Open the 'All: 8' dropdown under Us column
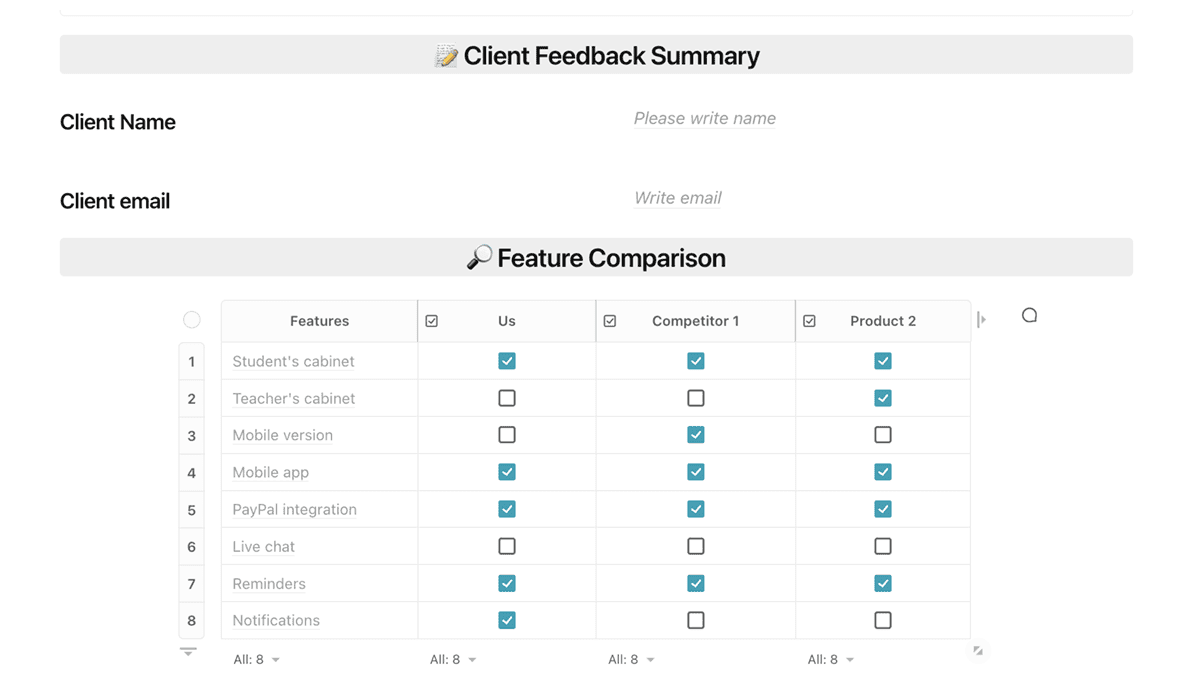Viewport: 1200px width, 700px height. coord(453,660)
